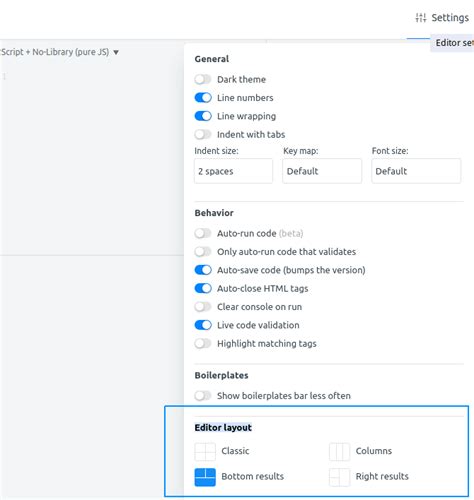This screenshot has width=474, height=500.
Task: Turn off Line numbers
Action: [203, 98]
